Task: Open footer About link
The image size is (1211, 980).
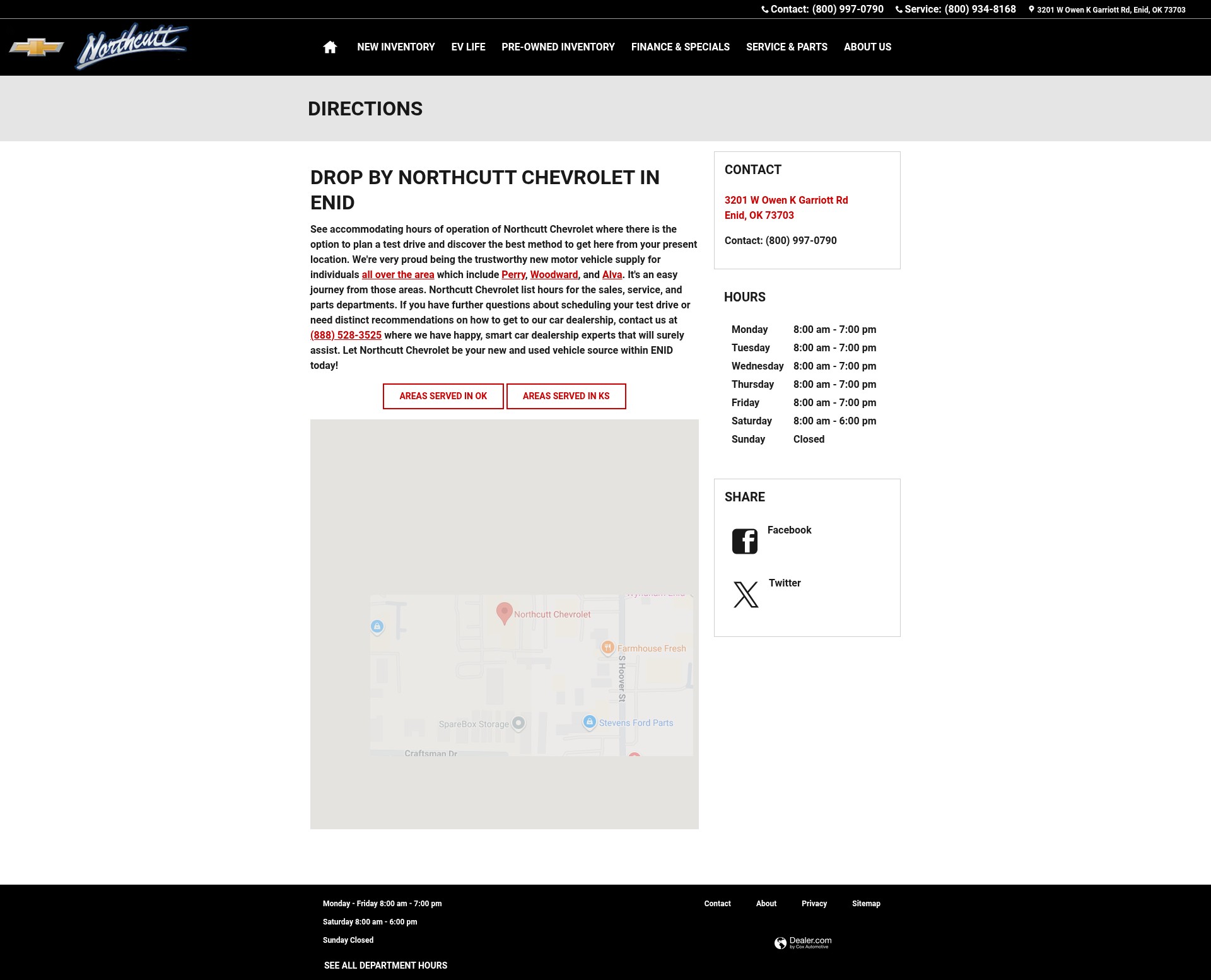Action: coord(766,904)
